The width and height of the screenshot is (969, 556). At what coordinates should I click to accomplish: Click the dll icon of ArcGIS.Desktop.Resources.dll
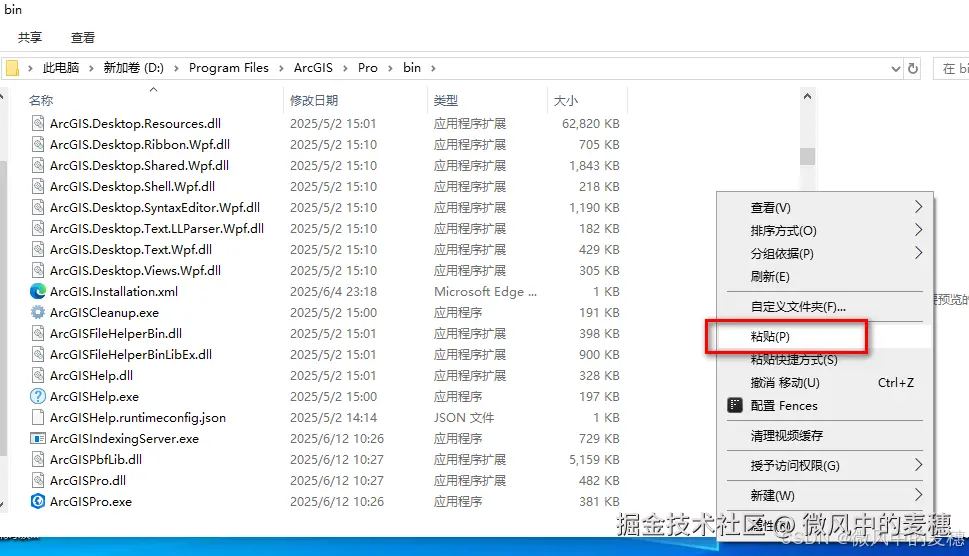pos(38,123)
